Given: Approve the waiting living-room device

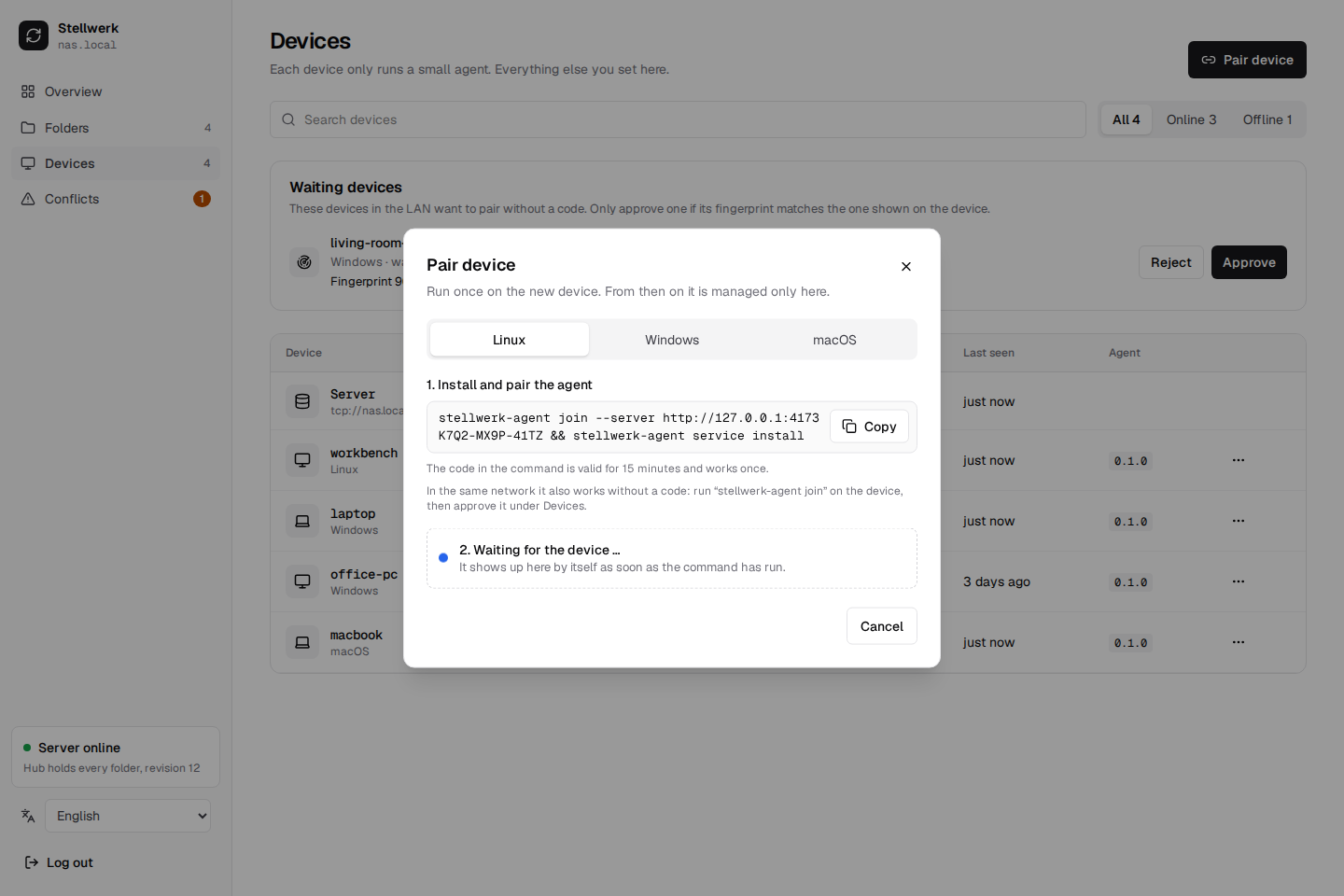Looking at the screenshot, I should [x=1249, y=262].
